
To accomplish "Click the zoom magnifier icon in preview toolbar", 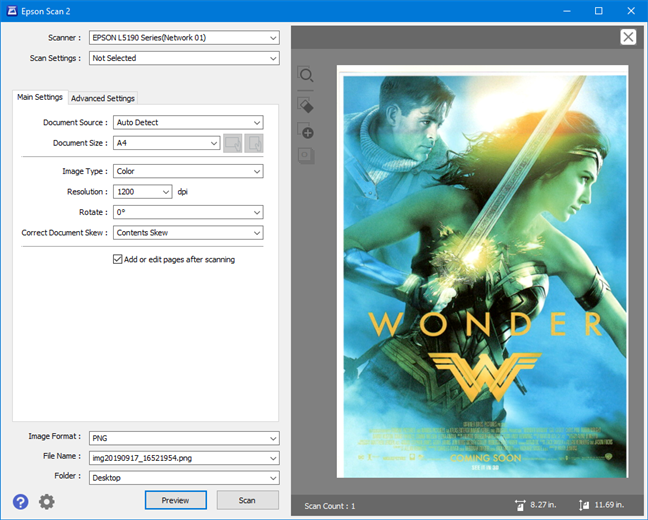I will [306, 76].
